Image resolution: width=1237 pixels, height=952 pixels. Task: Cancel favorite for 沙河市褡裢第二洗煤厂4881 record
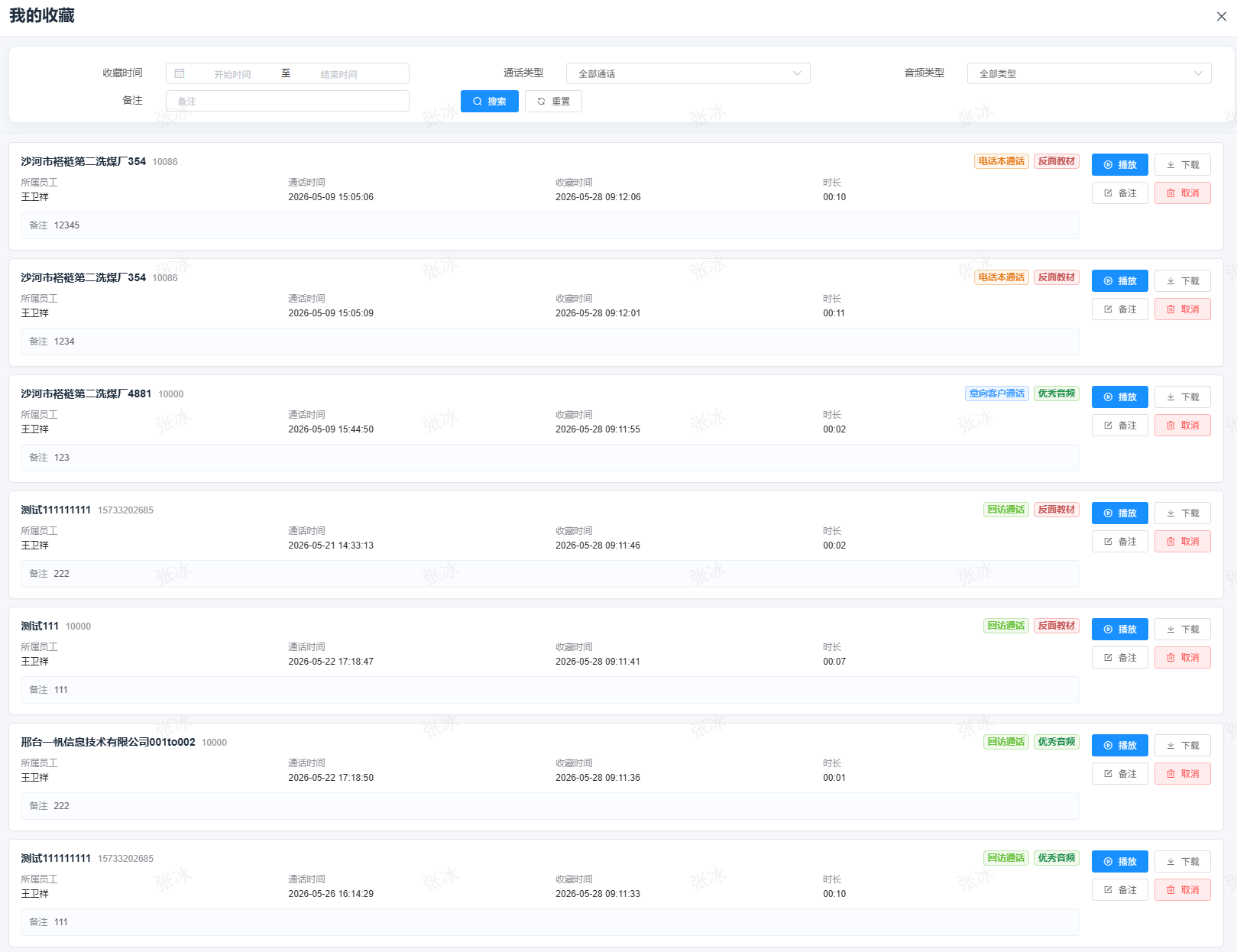pos(1182,425)
